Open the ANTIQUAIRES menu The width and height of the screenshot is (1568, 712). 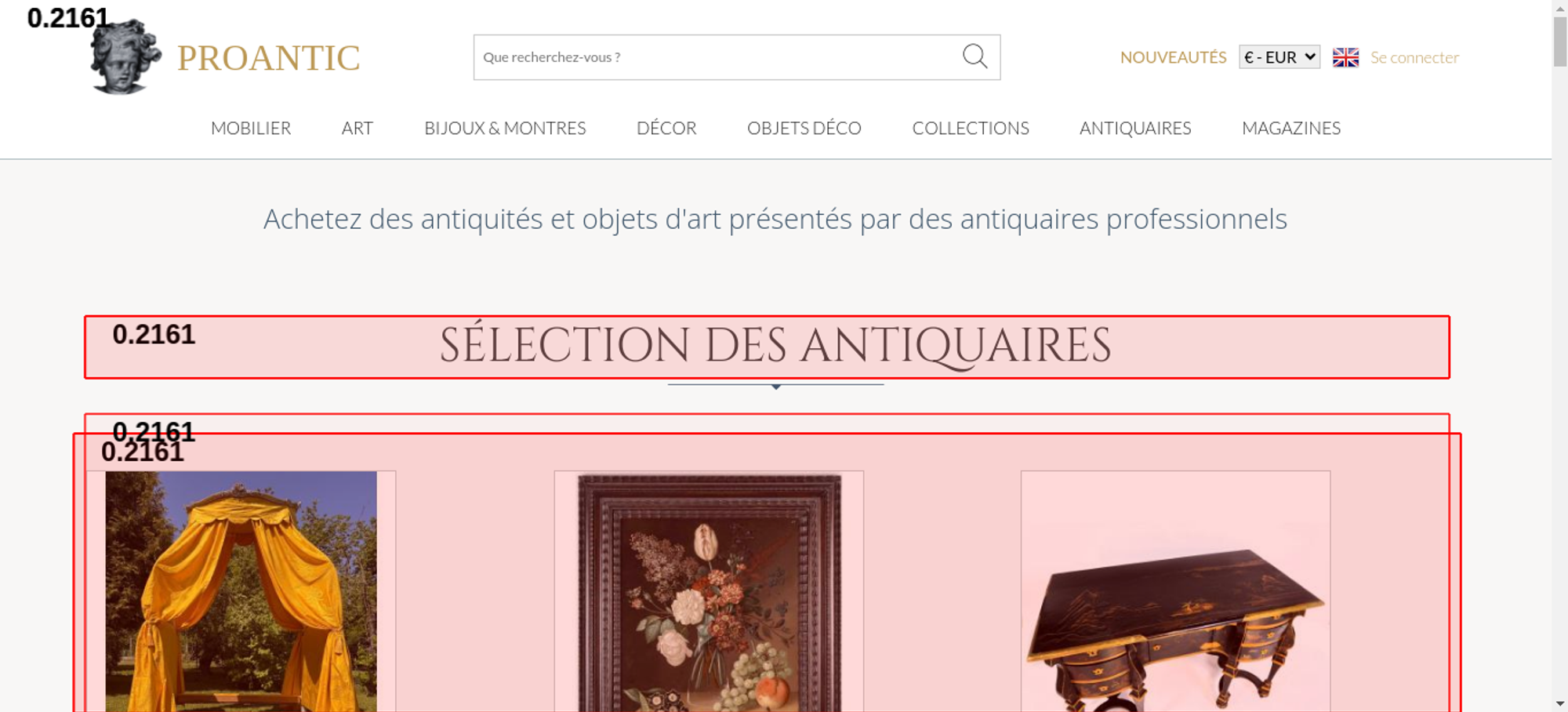1135,128
